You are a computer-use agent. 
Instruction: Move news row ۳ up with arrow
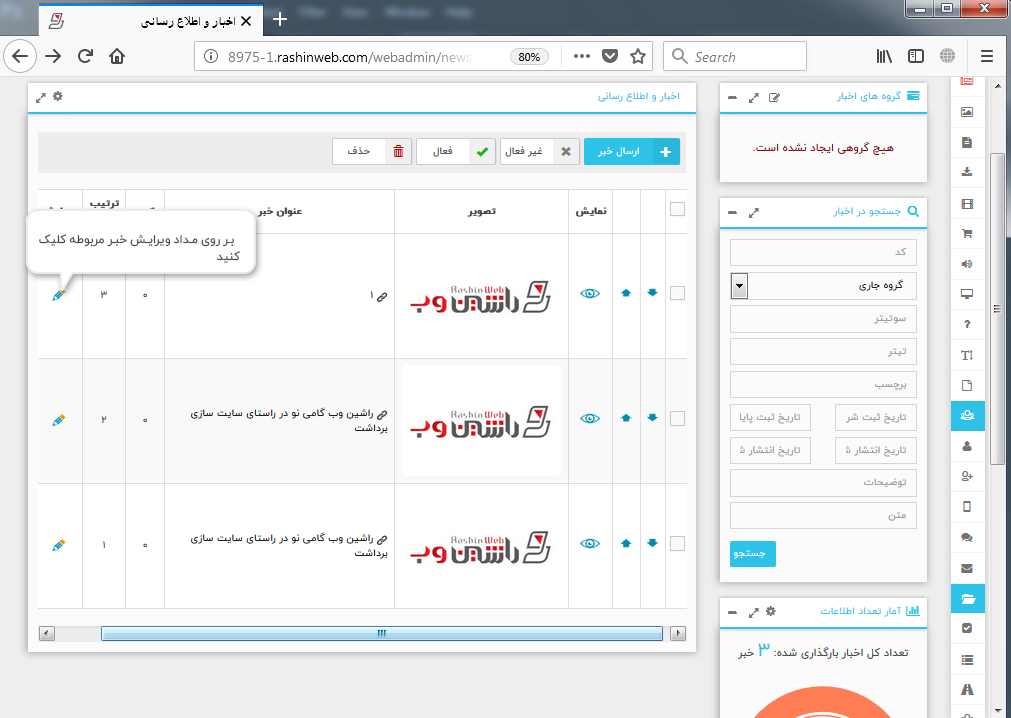coord(625,293)
